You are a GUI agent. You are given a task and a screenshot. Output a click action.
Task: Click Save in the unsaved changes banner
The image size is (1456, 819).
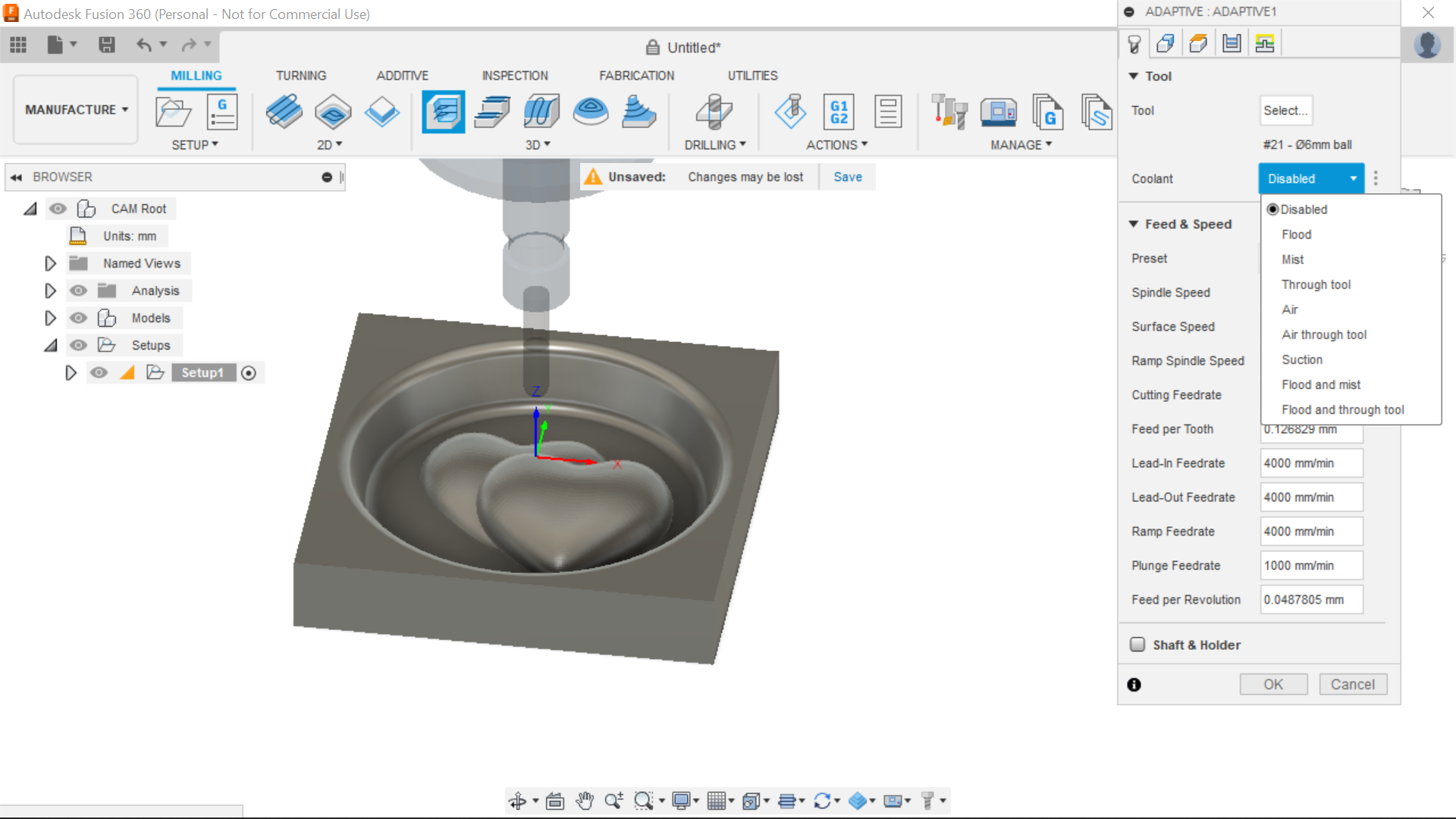[847, 177]
